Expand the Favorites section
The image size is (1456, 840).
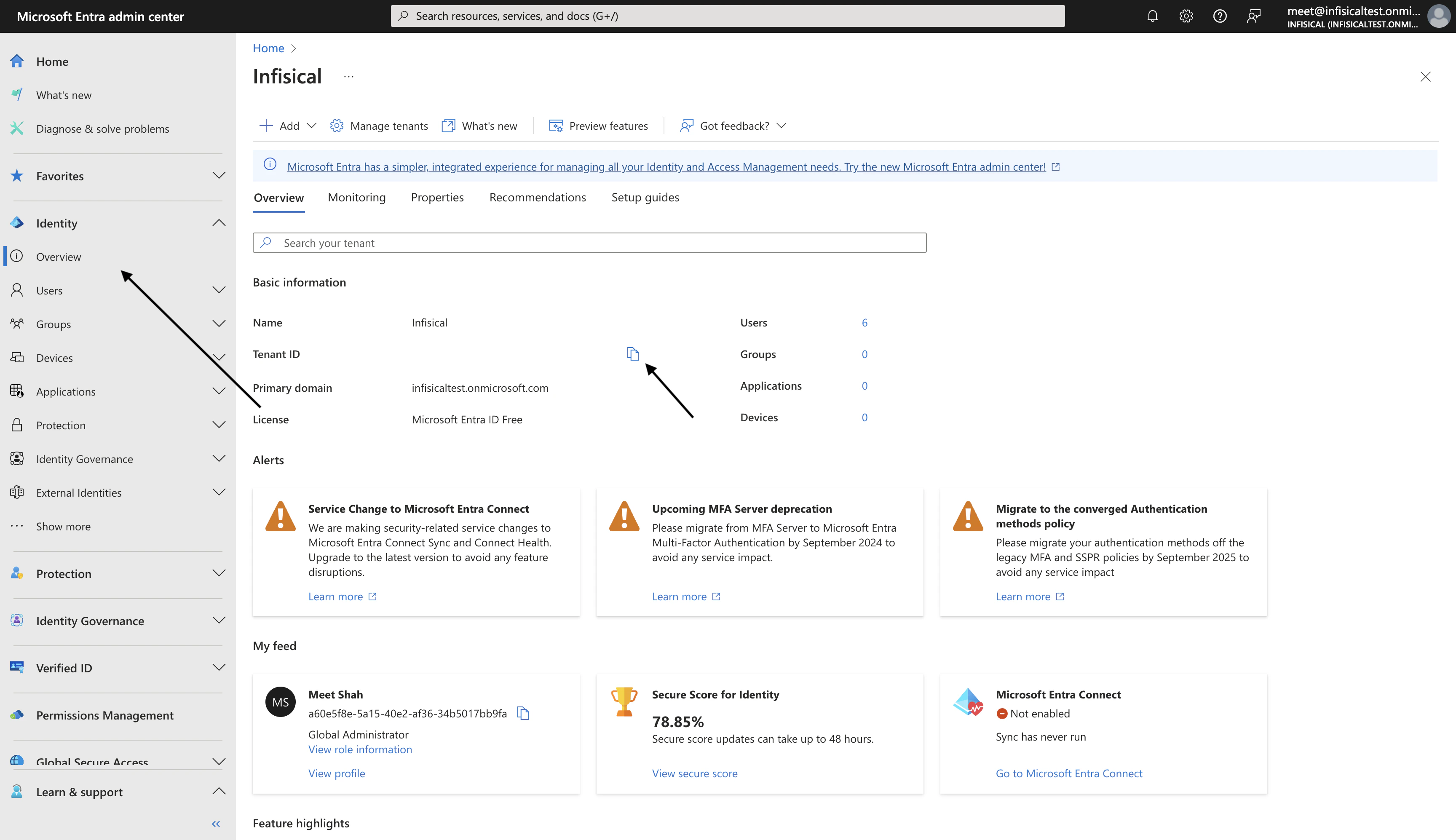pyautogui.click(x=218, y=175)
